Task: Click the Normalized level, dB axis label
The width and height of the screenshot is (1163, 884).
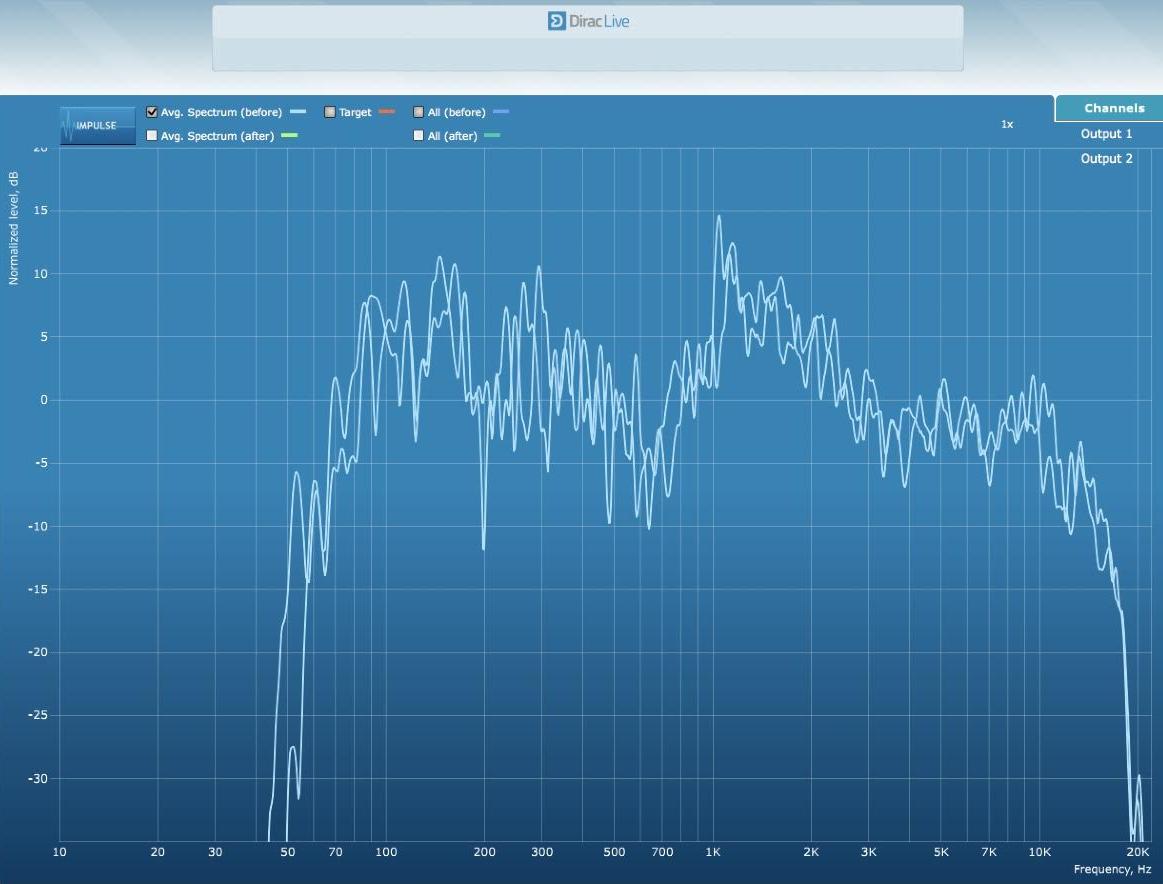Action: tap(14, 227)
